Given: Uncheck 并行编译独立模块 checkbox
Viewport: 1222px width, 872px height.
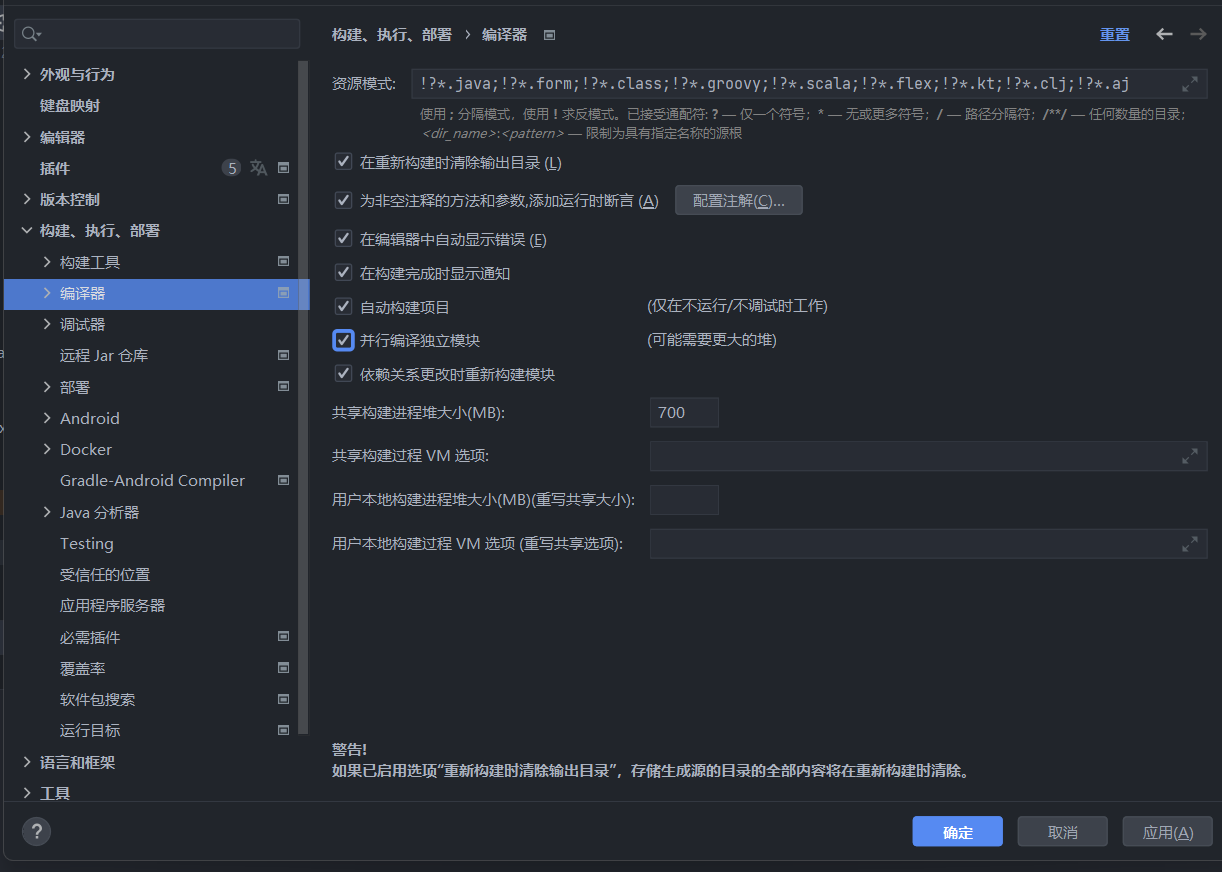Looking at the screenshot, I should point(344,340).
